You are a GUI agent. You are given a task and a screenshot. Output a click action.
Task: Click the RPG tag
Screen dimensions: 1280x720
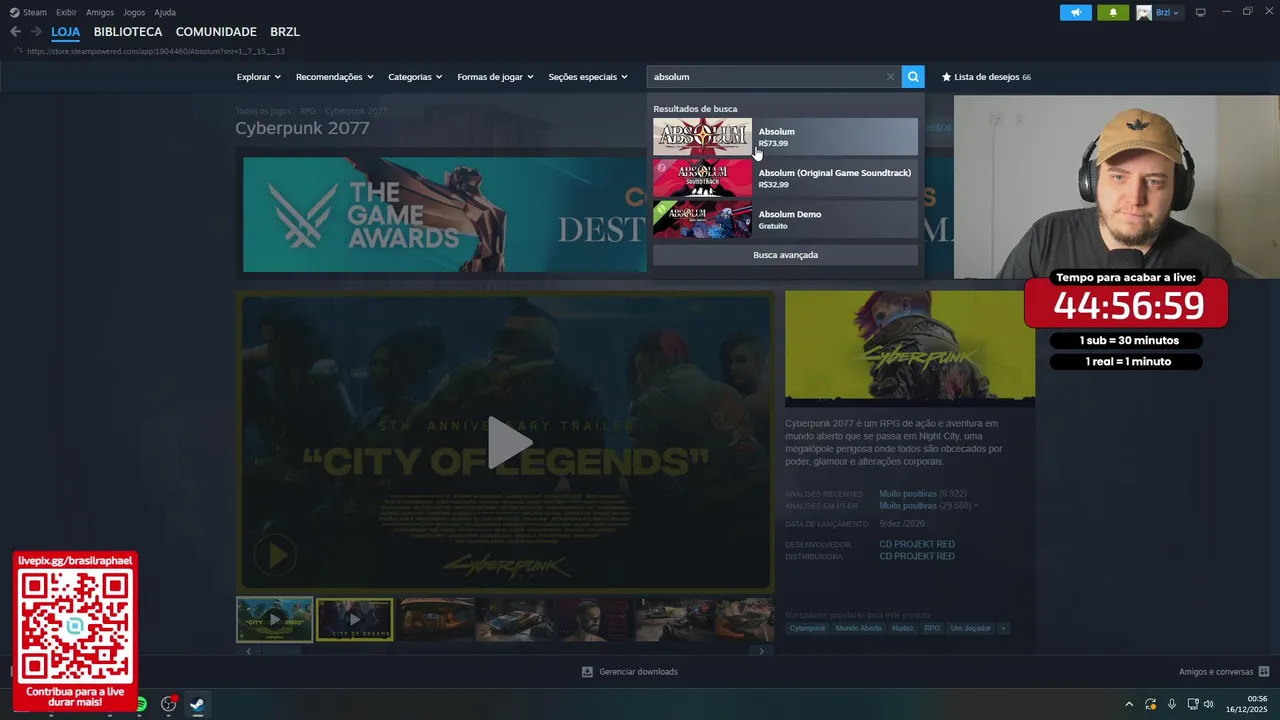[932, 628]
